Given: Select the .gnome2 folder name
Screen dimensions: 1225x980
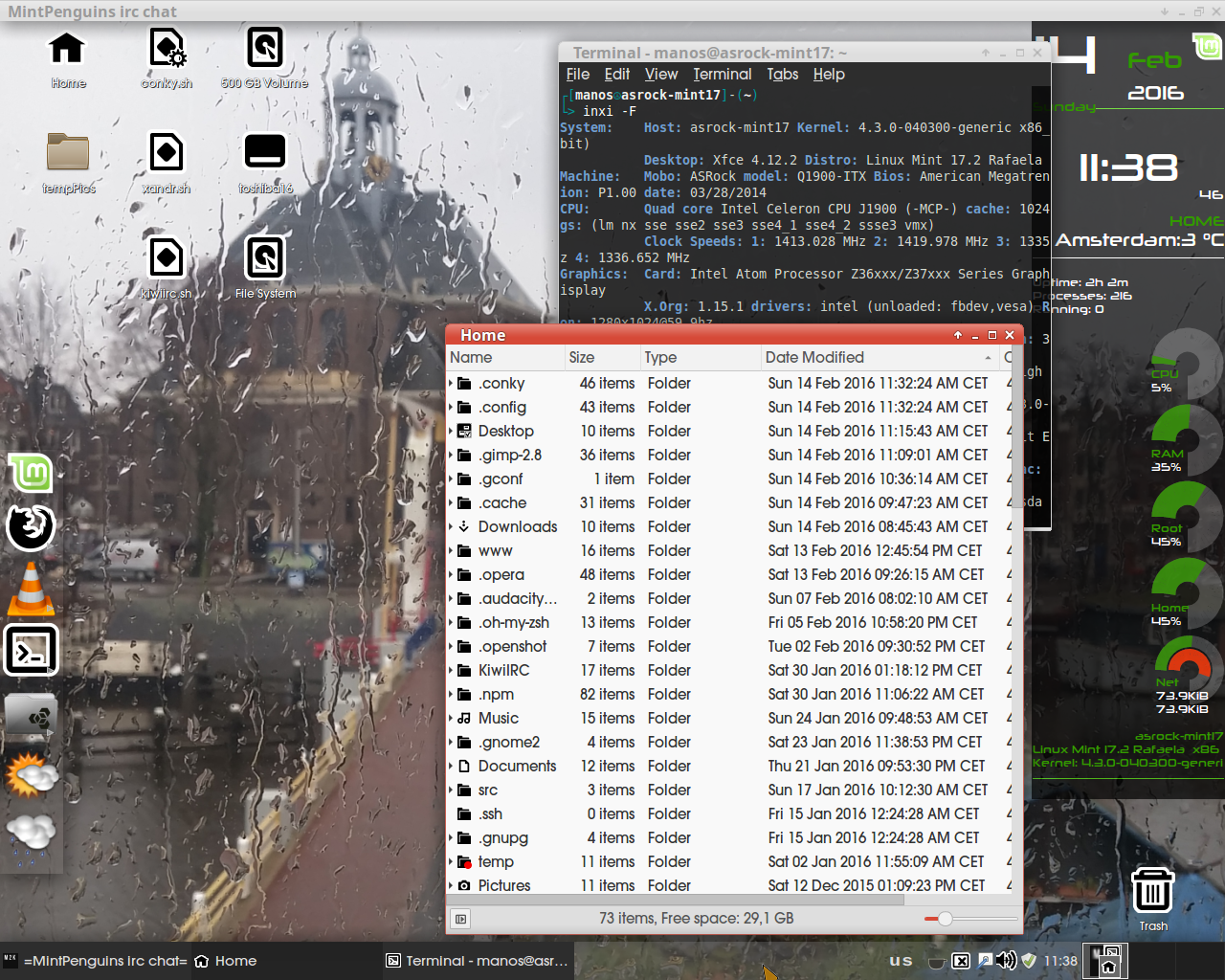Looking at the screenshot, I should pos(509,742).
